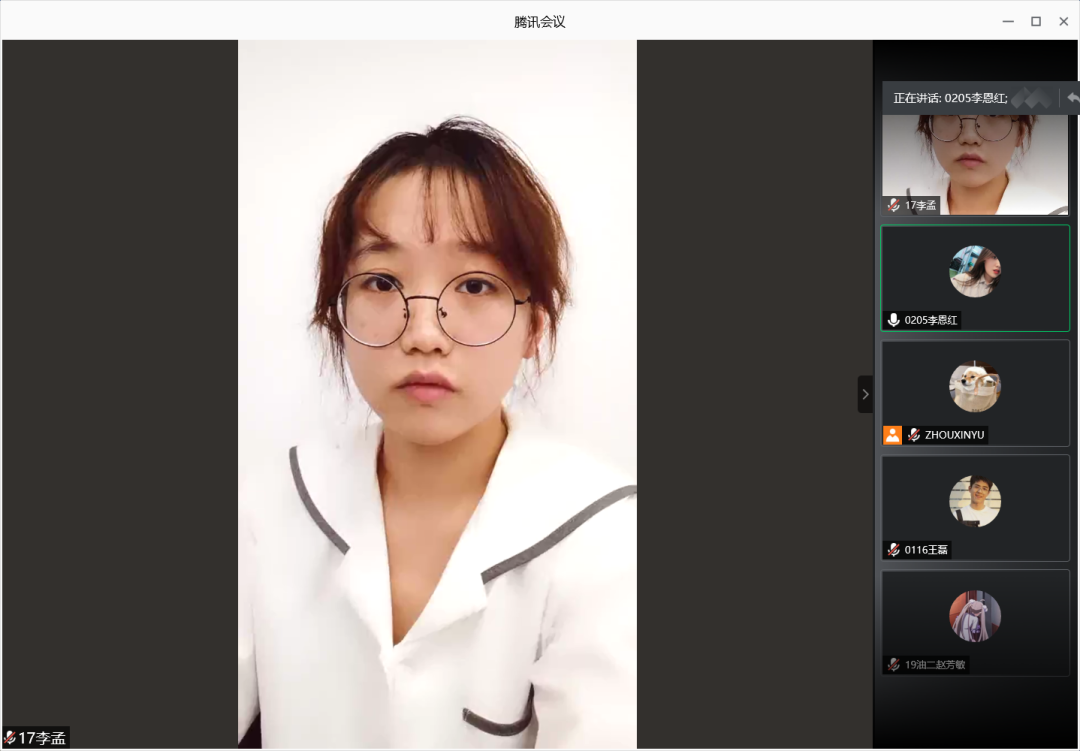Click the muted mic icon for 19油二赵芳敏
The image size is (1080, 751).
pos(894,664)
